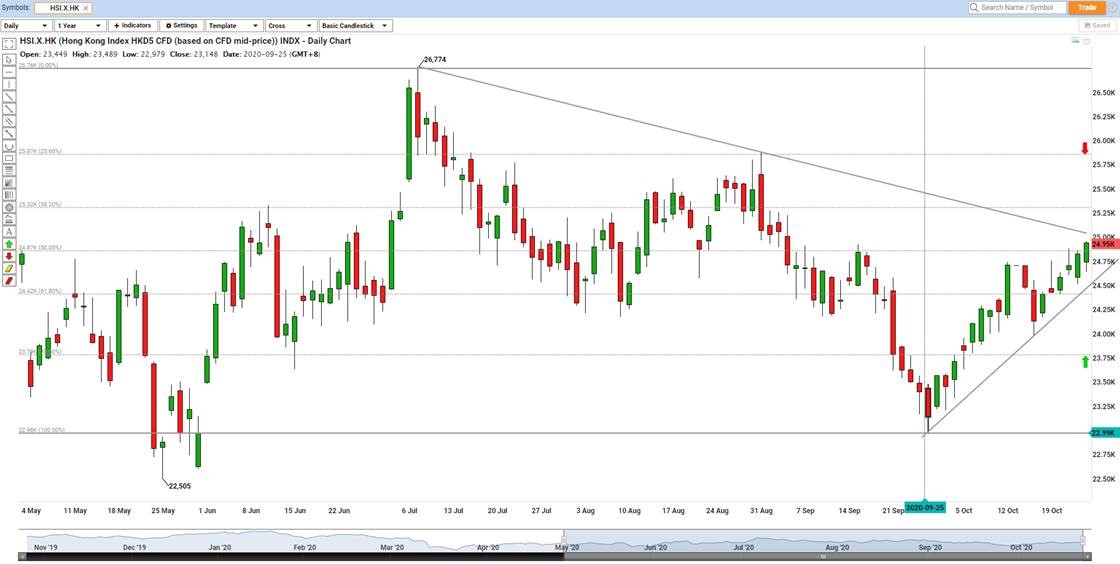Click the disk icon on Saved button

pos(1088,25)
